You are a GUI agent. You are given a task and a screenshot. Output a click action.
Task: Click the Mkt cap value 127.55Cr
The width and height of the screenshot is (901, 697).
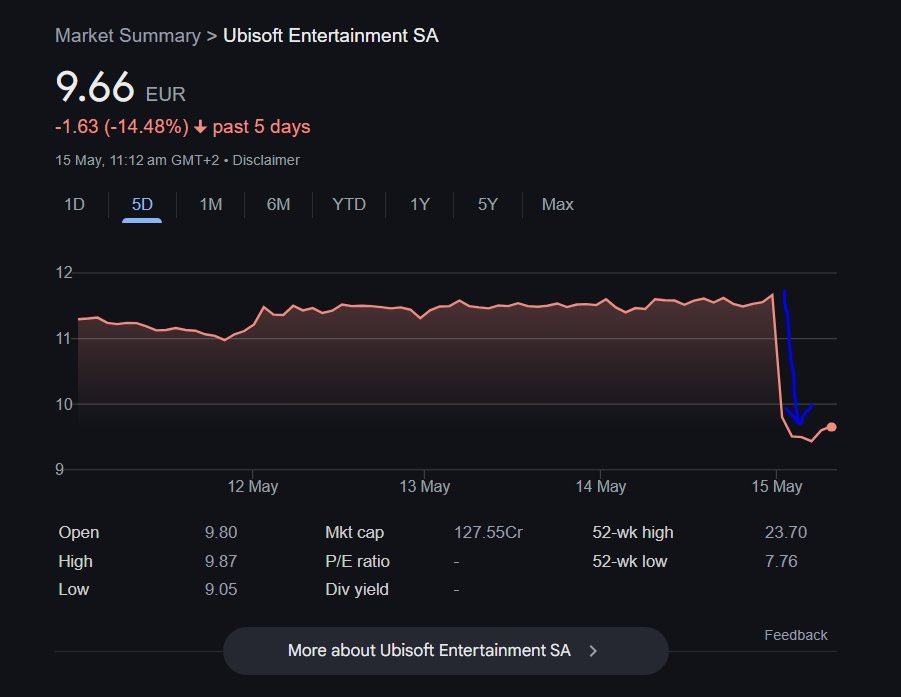(488, 533)
